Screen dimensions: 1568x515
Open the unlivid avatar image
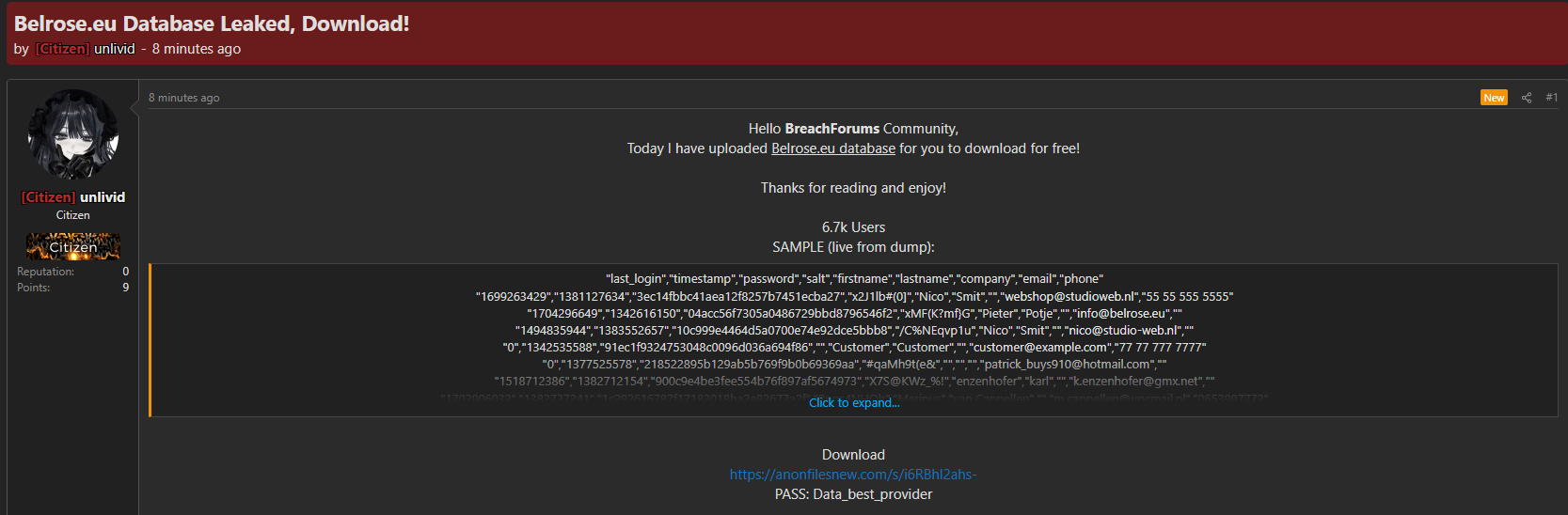pos(73,134)
